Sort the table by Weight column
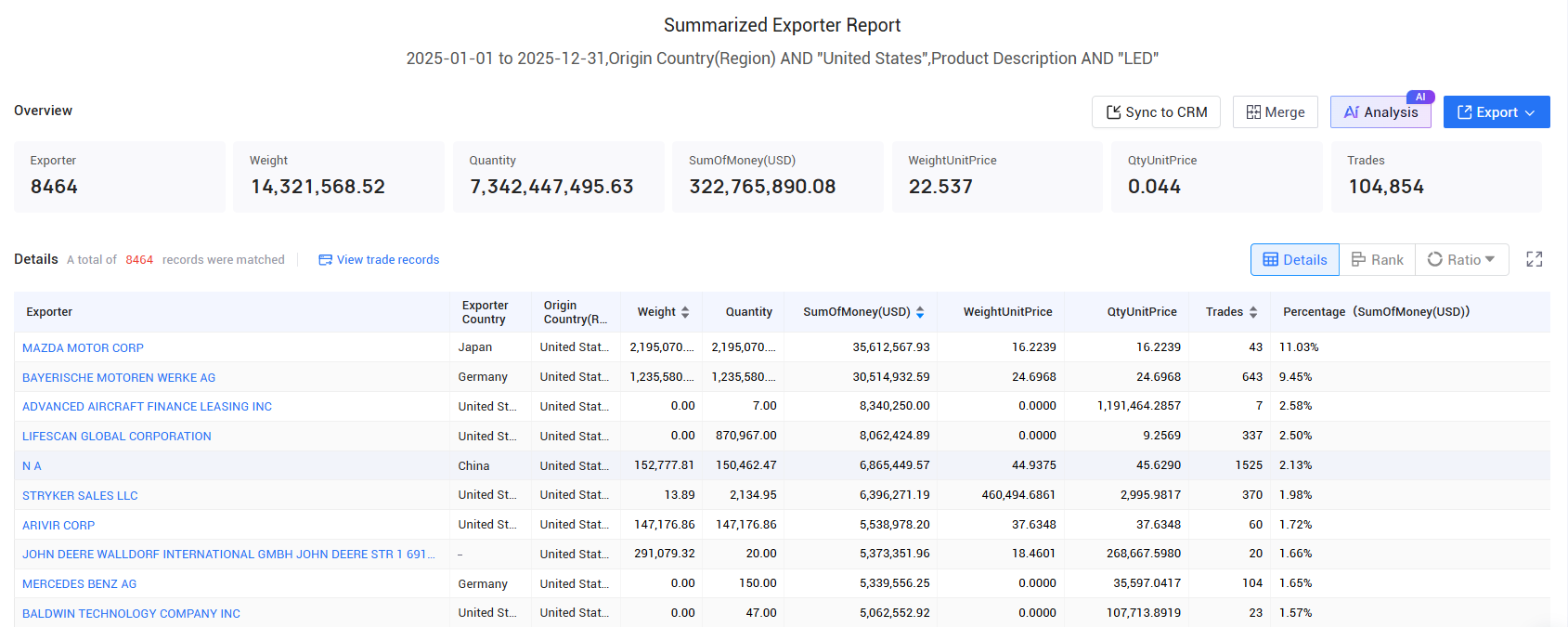The height and width of the screenshot is (627, 1568). point(685,312)
